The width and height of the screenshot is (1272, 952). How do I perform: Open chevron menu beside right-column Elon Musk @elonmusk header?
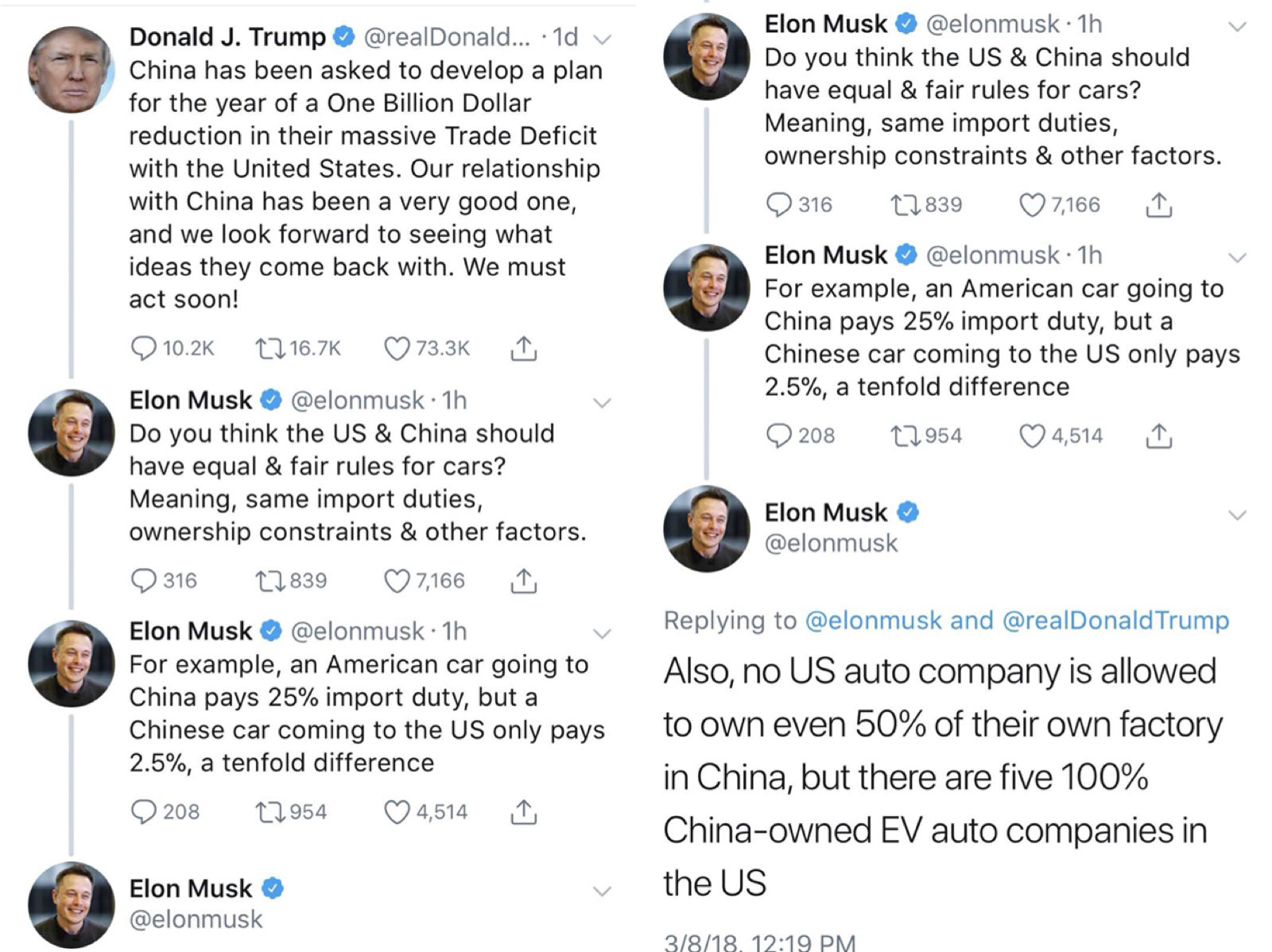[x=1237, y=515]
